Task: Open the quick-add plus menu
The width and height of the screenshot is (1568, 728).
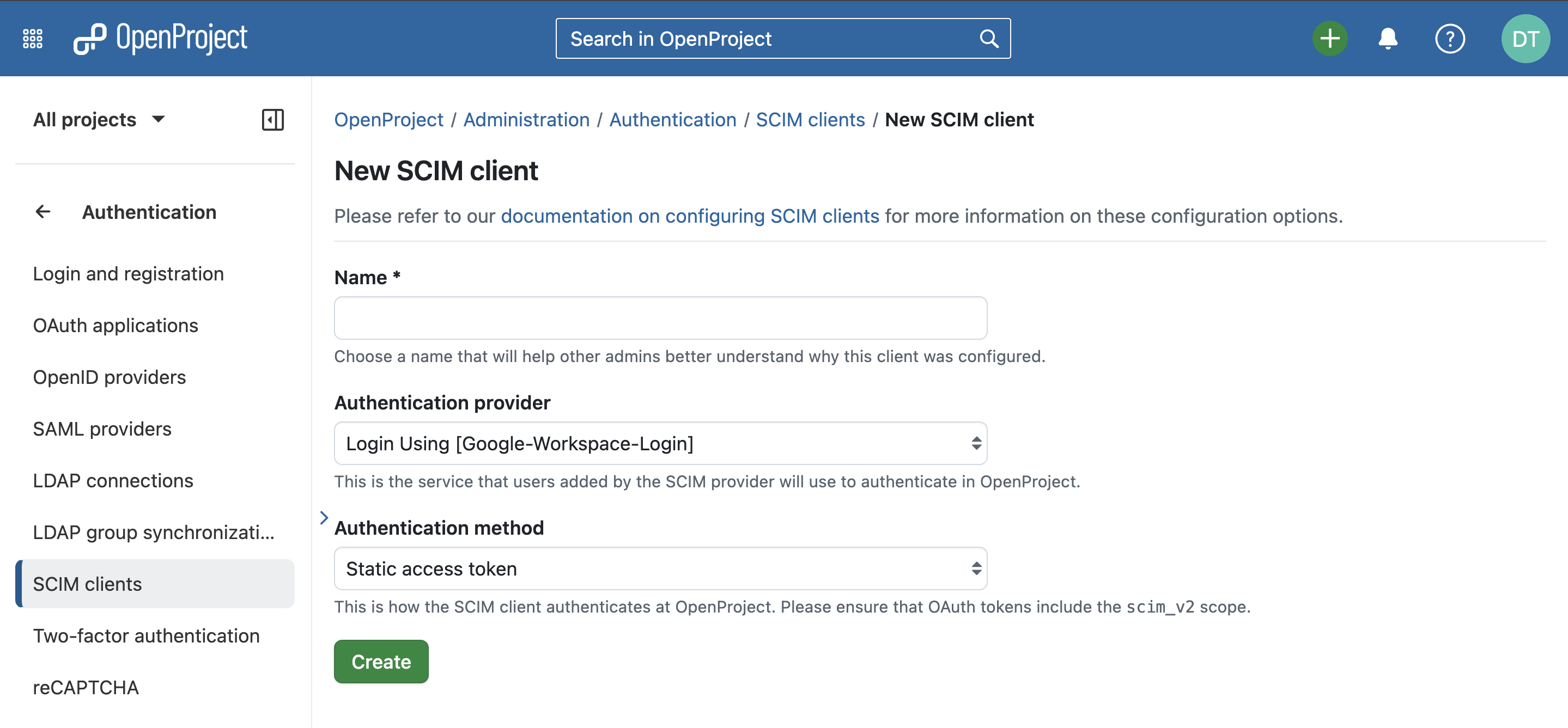Action: click(1329, 38)
